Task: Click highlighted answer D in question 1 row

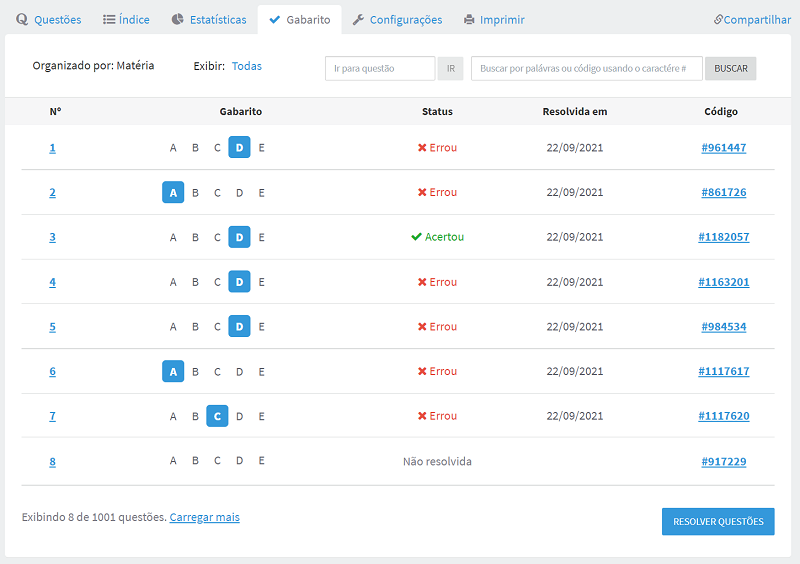Action: point(239,148)
